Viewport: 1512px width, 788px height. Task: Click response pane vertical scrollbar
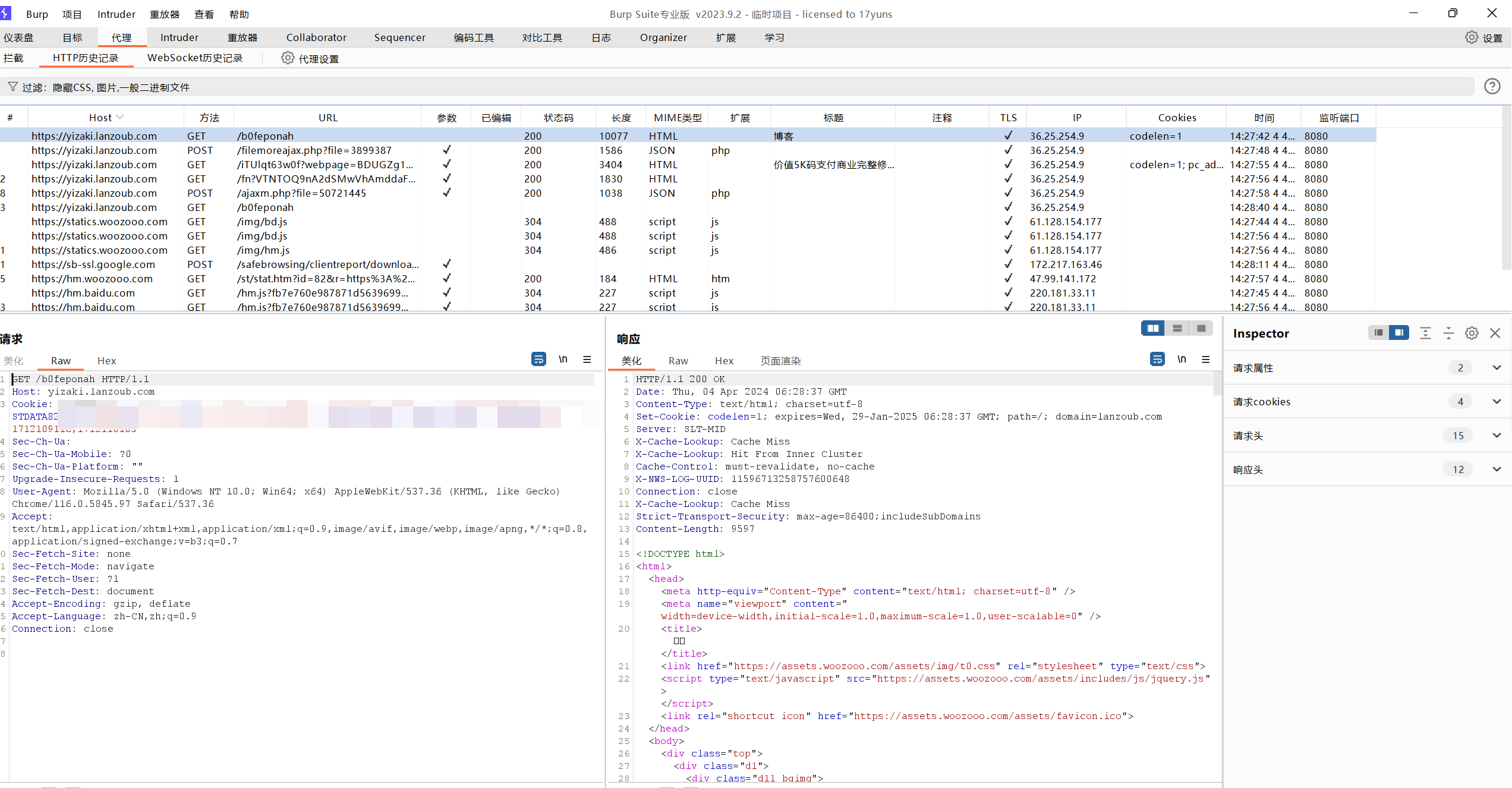click(x=1218, y=383)
